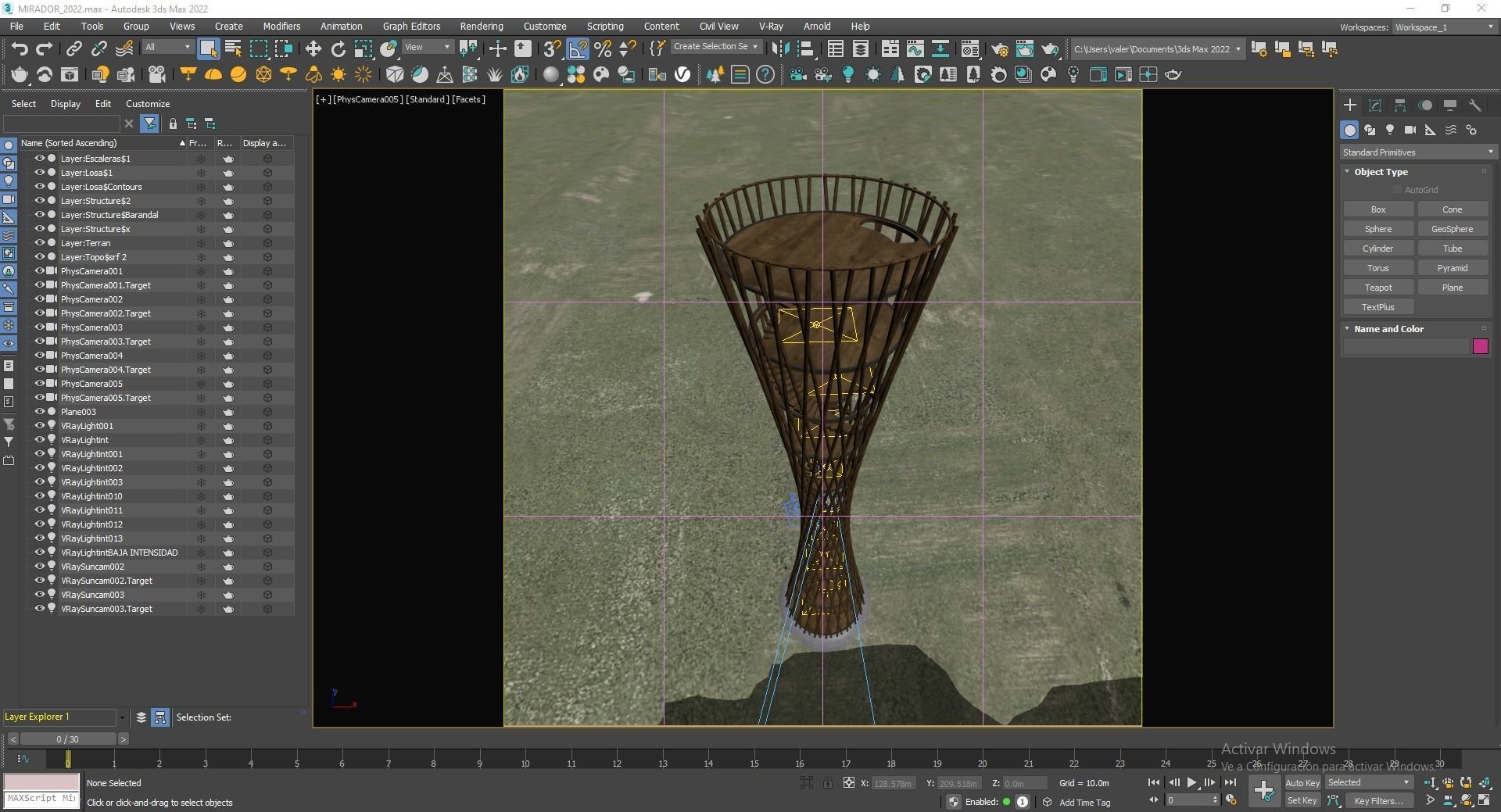Open the Graph Editors menu
Screen dimensions: 1501x812
click(x=411, y=26)
